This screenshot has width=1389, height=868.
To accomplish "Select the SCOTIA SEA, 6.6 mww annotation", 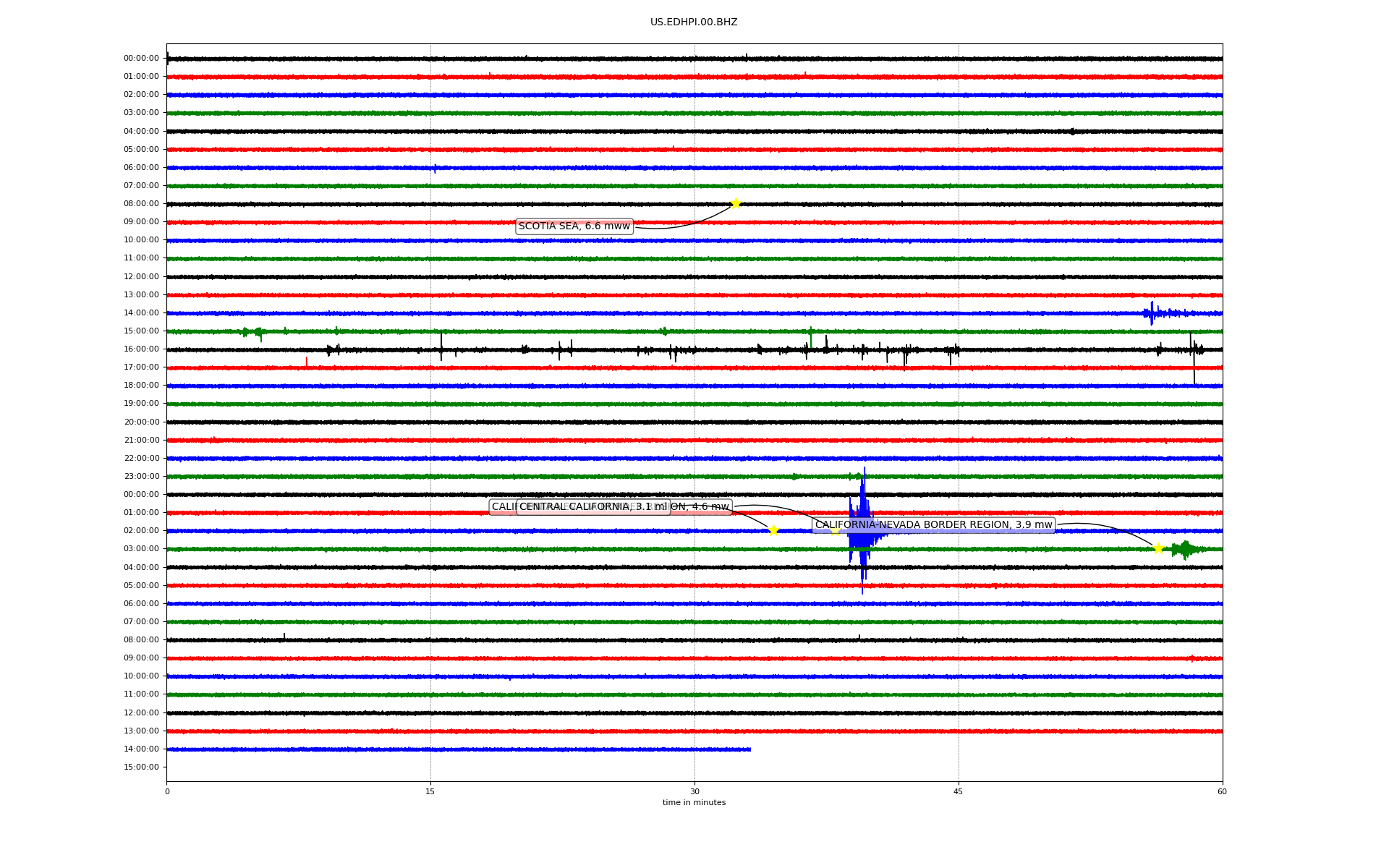I will point(574,226).
